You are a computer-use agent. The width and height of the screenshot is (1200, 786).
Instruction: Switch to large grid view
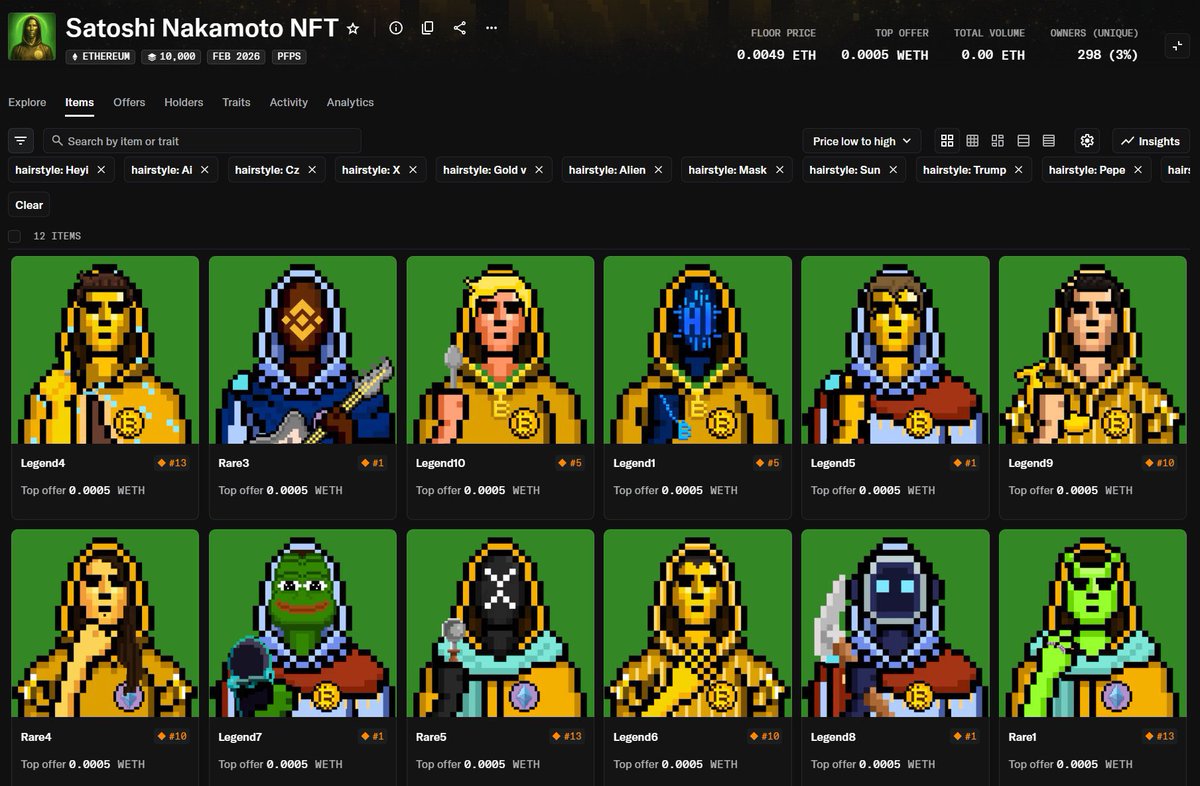pyautogui.click(x=947, y=141)
